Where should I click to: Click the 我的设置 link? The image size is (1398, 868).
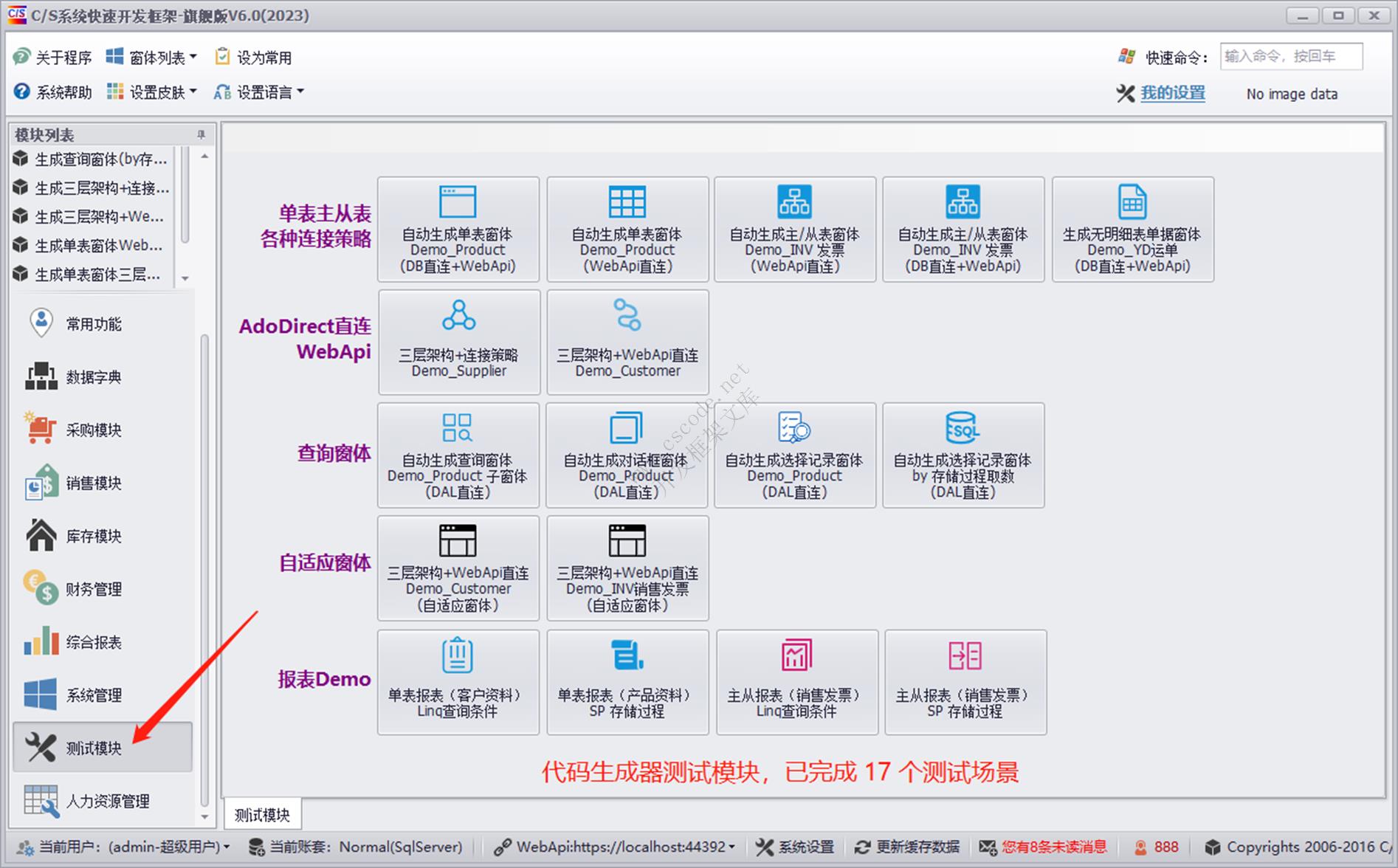(1173, 94)
